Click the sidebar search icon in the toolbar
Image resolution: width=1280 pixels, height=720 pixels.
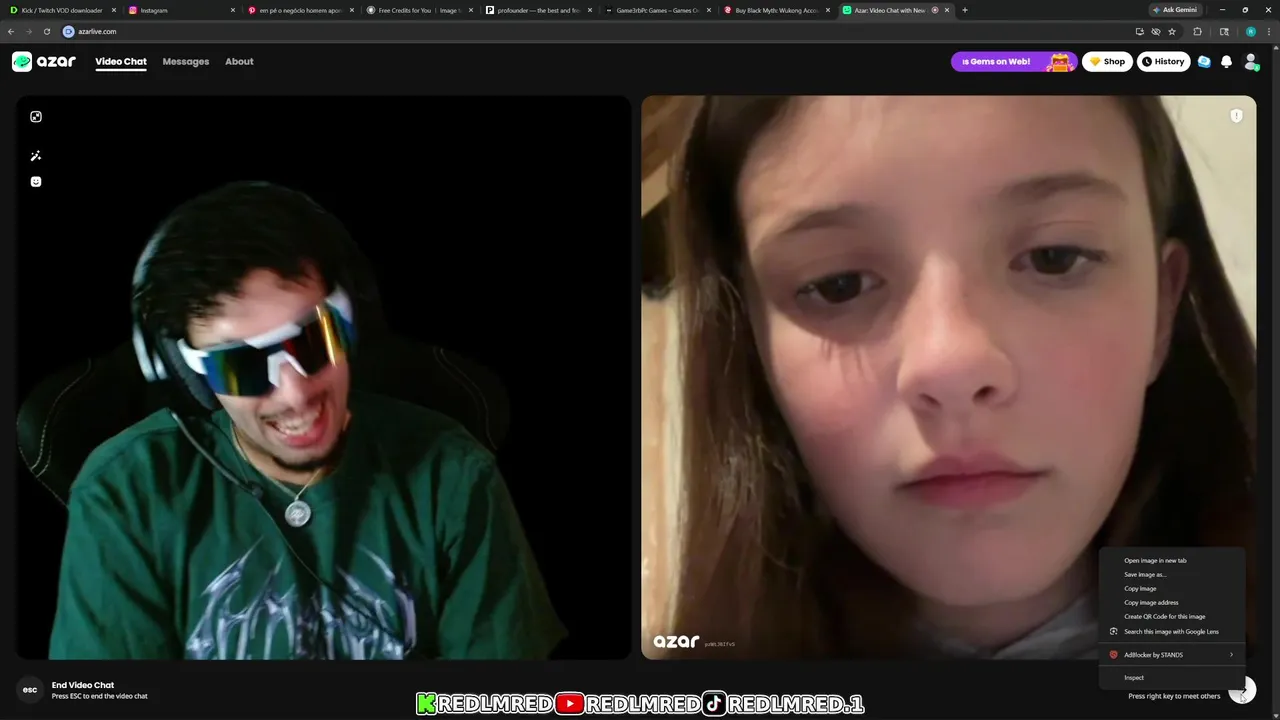1224,31
